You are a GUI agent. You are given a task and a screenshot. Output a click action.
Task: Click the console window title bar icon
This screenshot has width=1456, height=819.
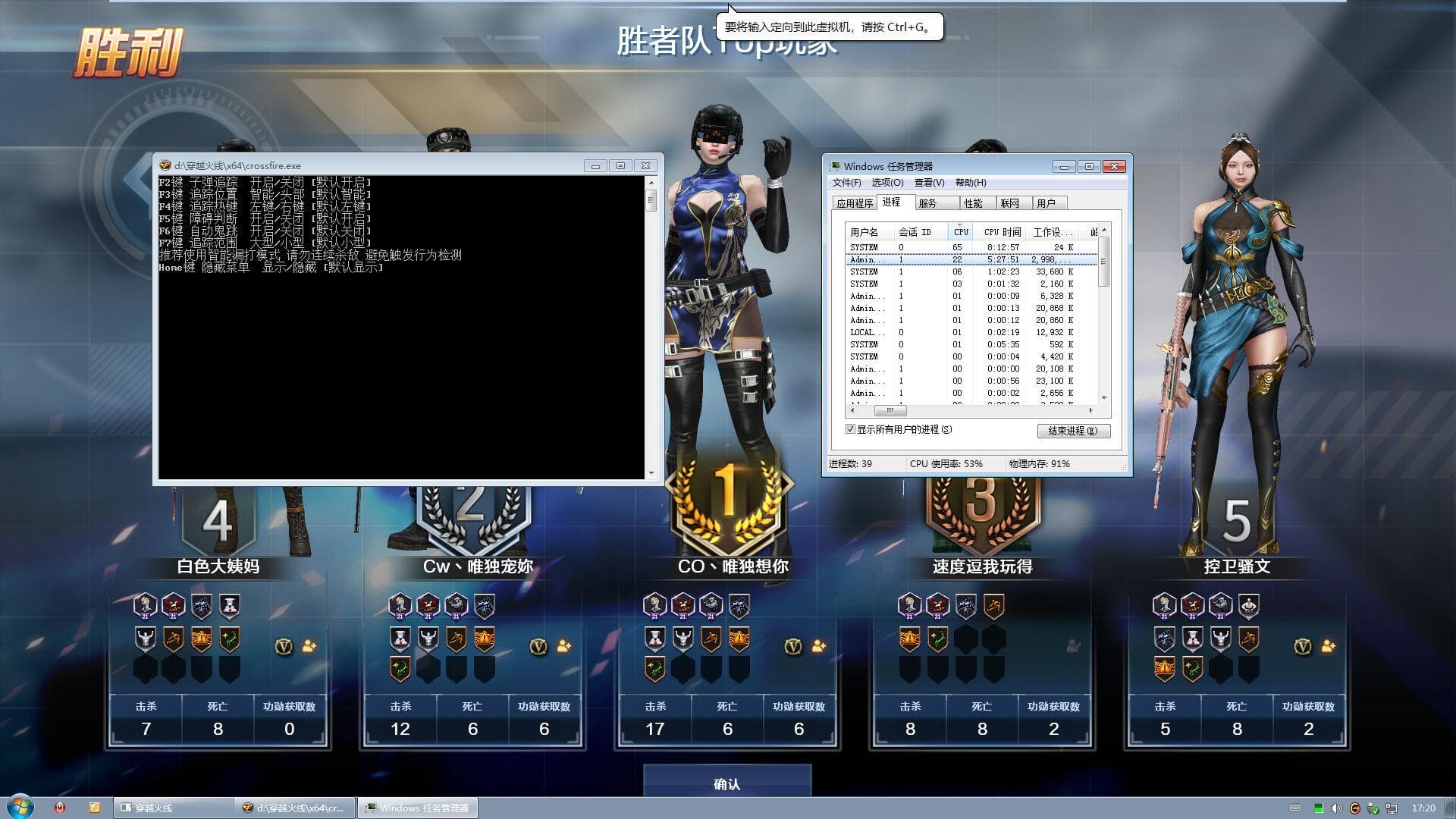(x=165, y=165)
